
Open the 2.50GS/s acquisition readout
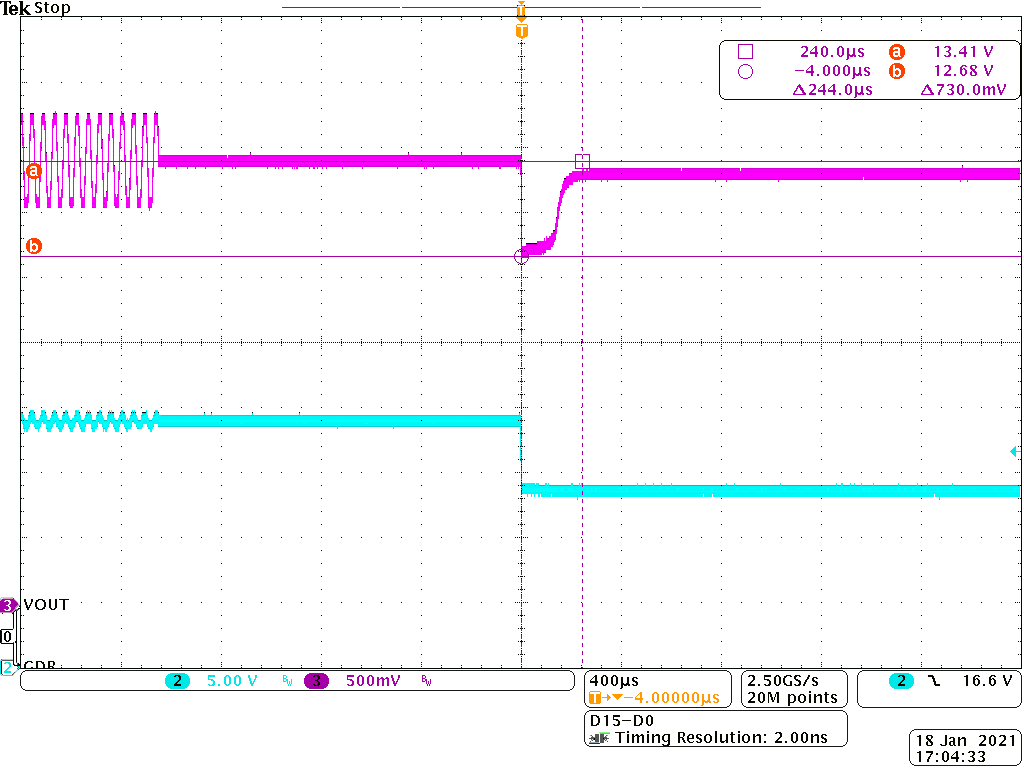pos(792,680)
